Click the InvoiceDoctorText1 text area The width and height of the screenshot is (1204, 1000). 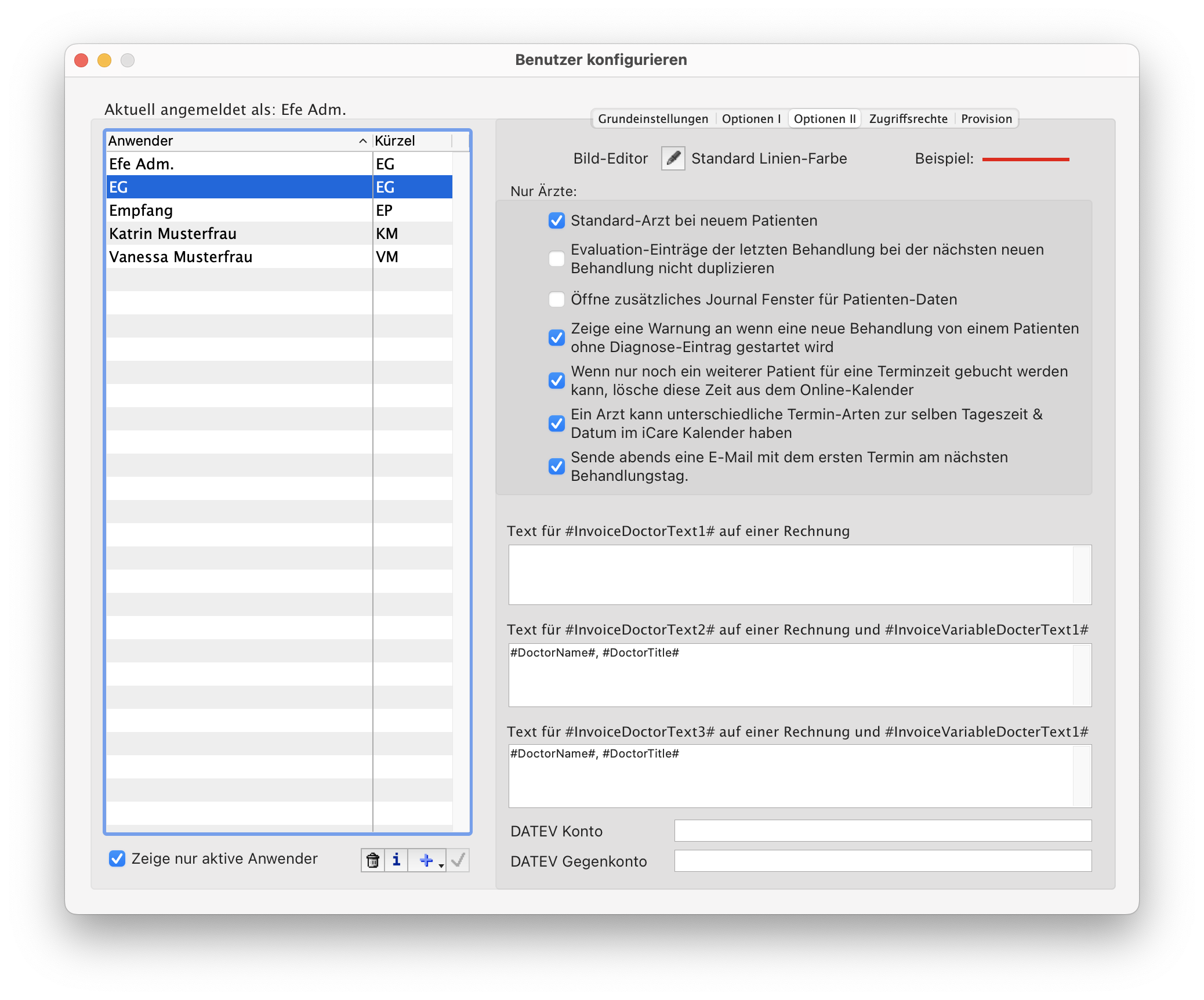[x=791, y=574]
